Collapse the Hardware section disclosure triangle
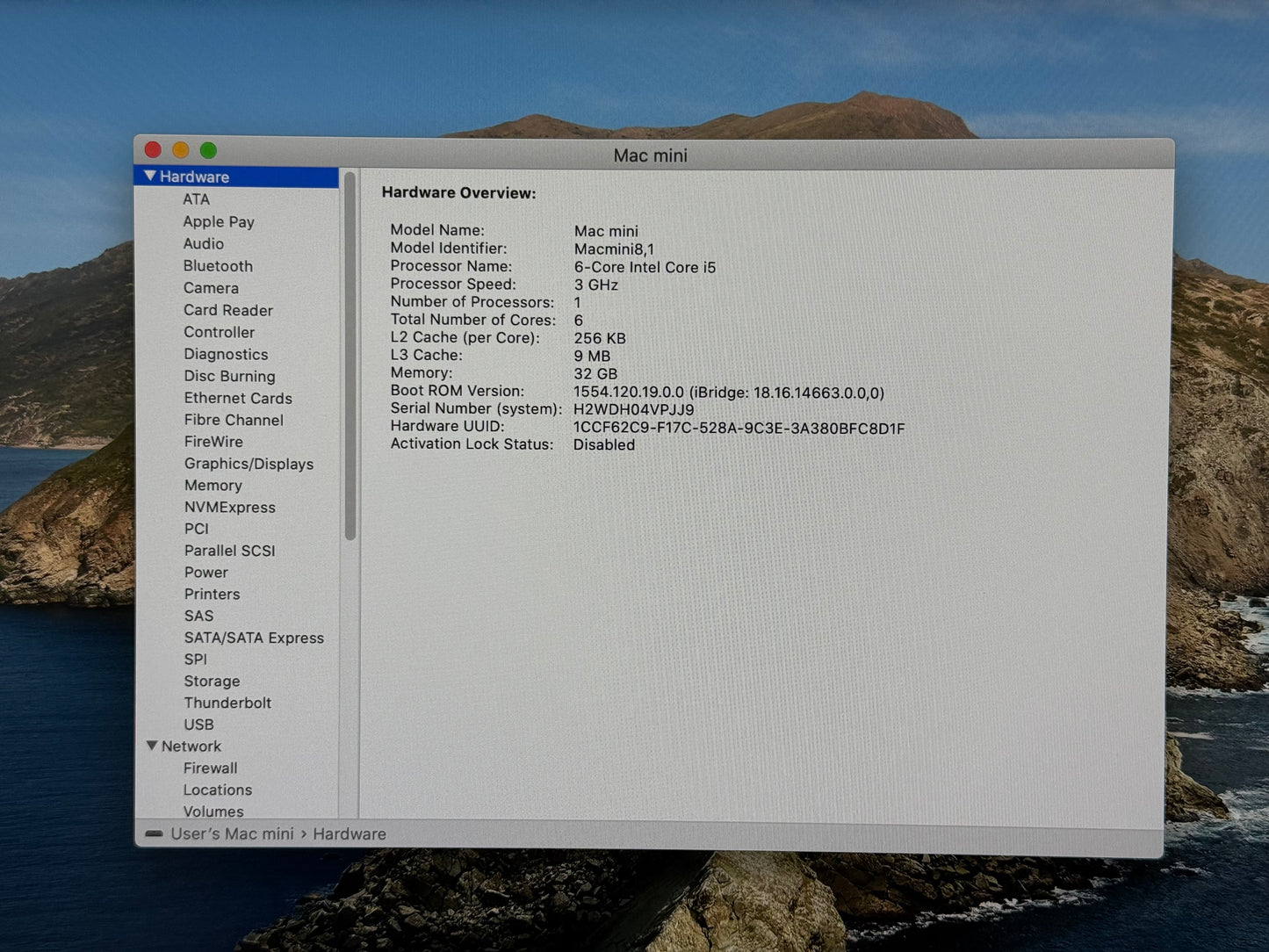 click(151, 177)
